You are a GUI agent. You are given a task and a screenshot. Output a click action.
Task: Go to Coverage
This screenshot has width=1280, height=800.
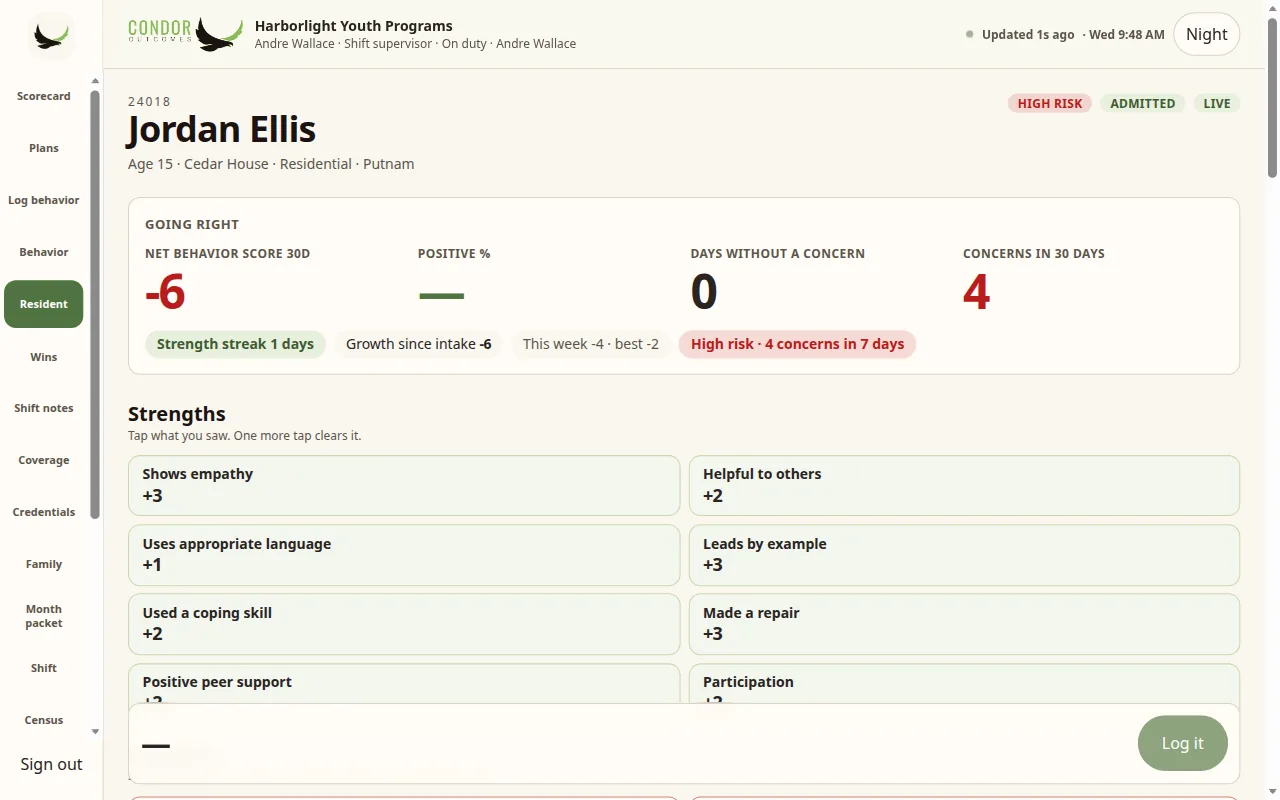[x=44, y=460]
